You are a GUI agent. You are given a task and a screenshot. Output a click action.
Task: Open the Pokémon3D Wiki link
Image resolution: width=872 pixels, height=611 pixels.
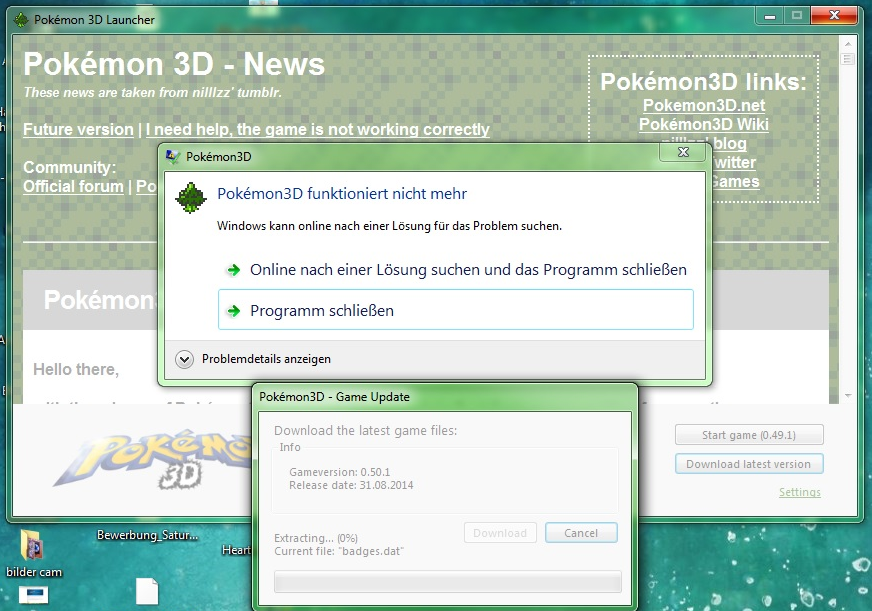click(704, 124)
